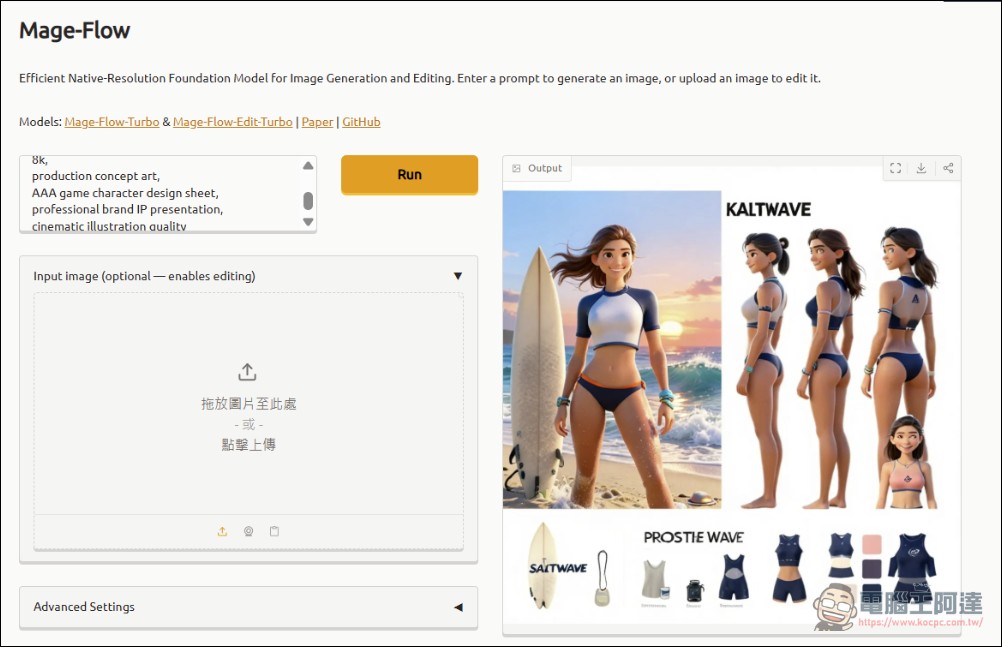Paste from clipboard icon below dropzone
Screen dimensions: 1002x647
click(x=274, y=531)
